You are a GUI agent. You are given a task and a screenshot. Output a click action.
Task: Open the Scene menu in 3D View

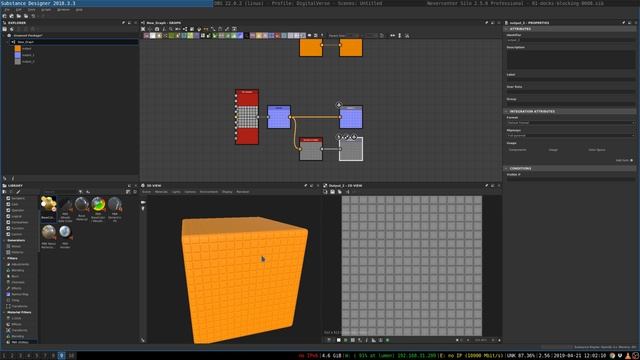point(147,192)
